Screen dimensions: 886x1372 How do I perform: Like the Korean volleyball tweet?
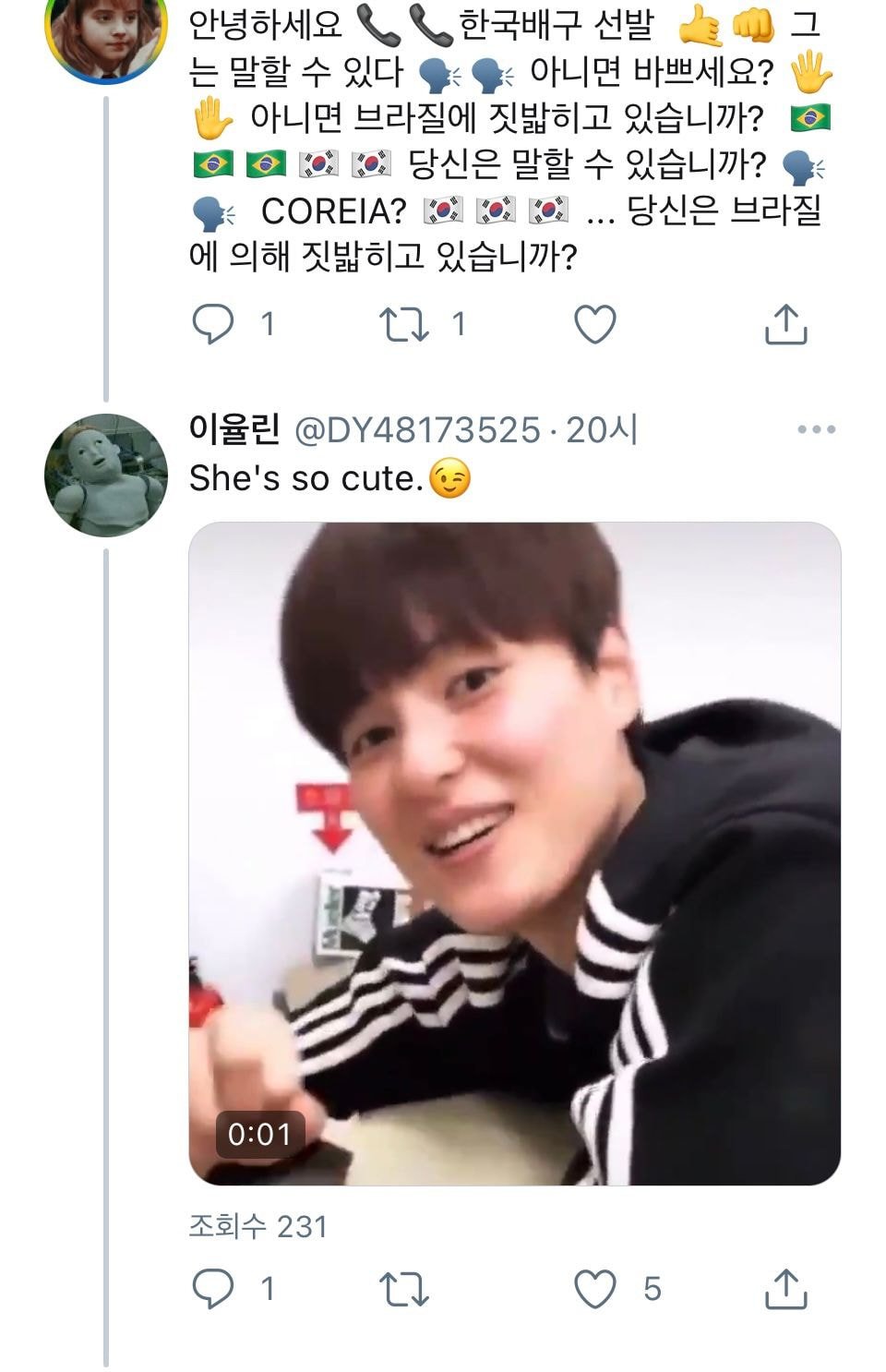(595, 324)
